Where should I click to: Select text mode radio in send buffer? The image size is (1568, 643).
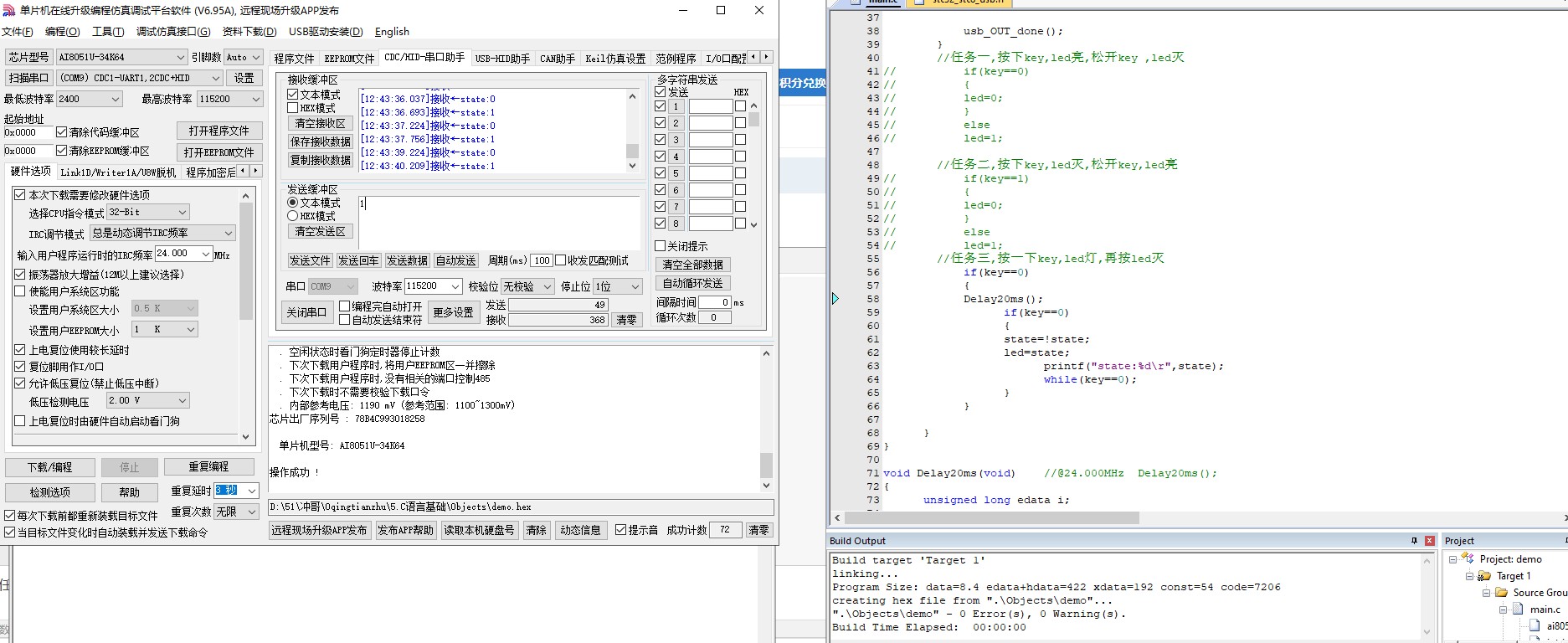[293, 203]
